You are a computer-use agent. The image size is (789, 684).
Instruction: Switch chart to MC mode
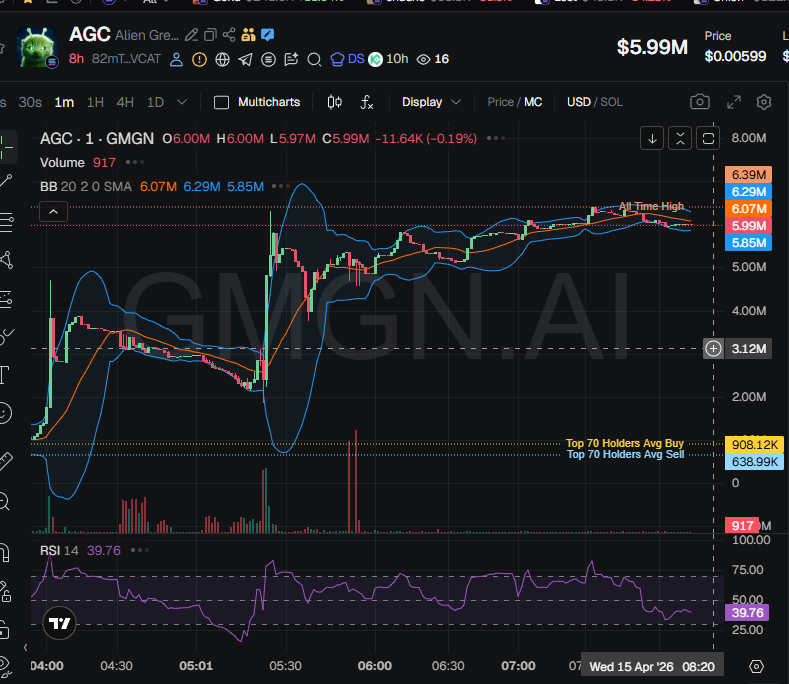tap(533, 102)
